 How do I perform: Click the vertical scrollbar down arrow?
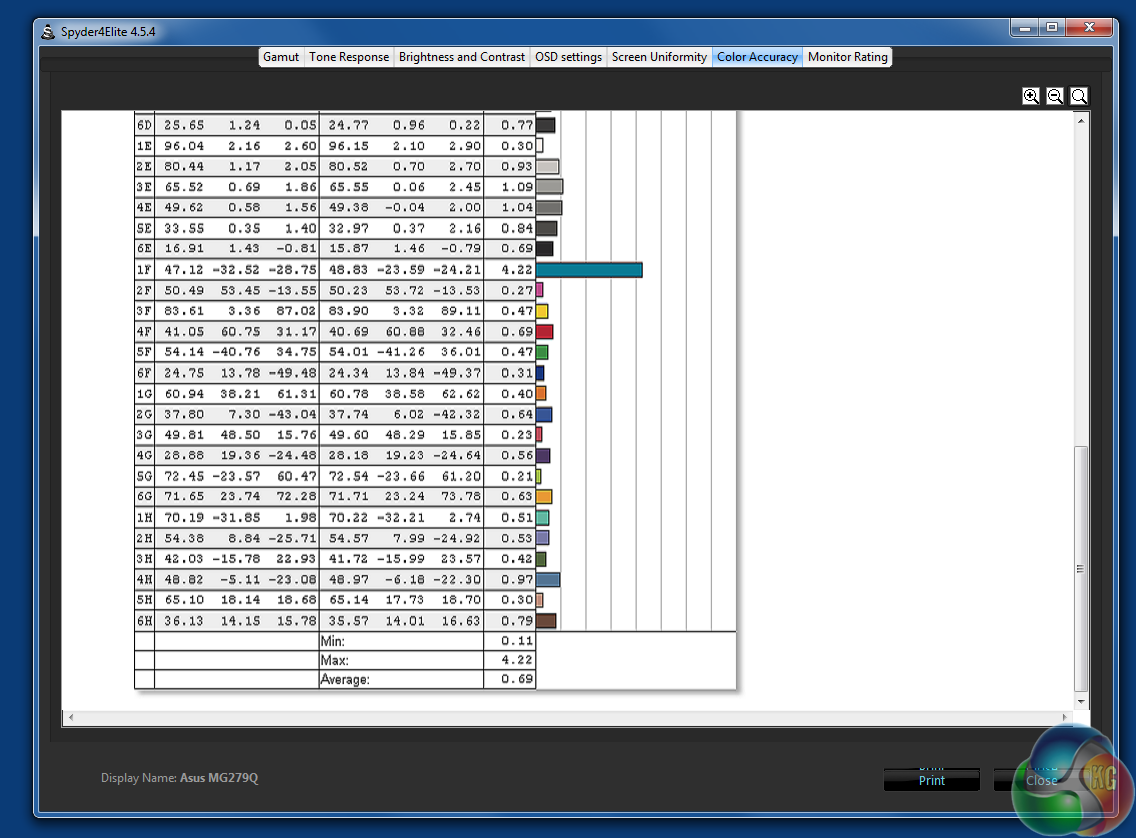coord(1081,701)
